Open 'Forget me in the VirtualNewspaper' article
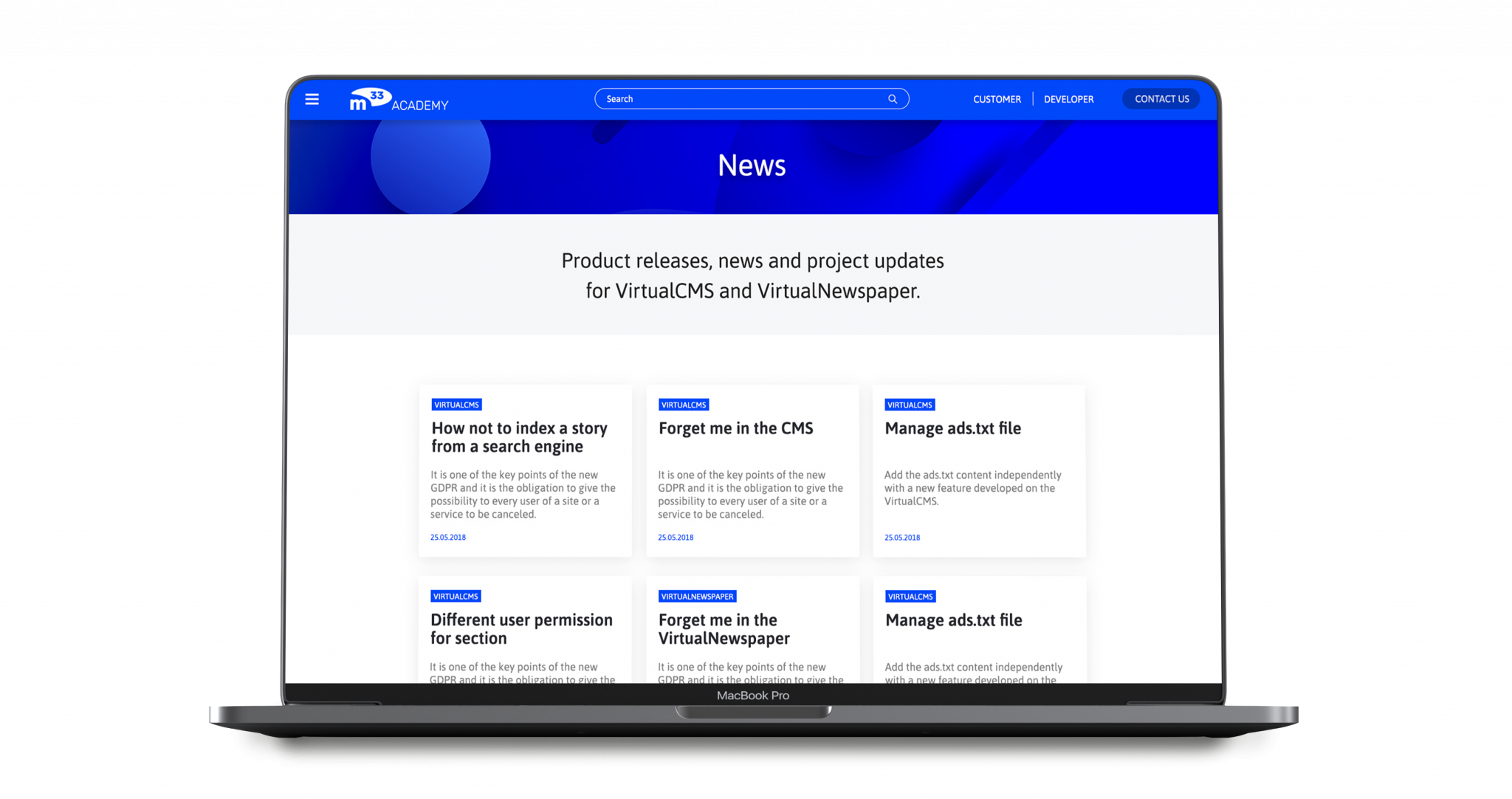This screenshot has height=799, width=1512. click(x=724, y=628)
